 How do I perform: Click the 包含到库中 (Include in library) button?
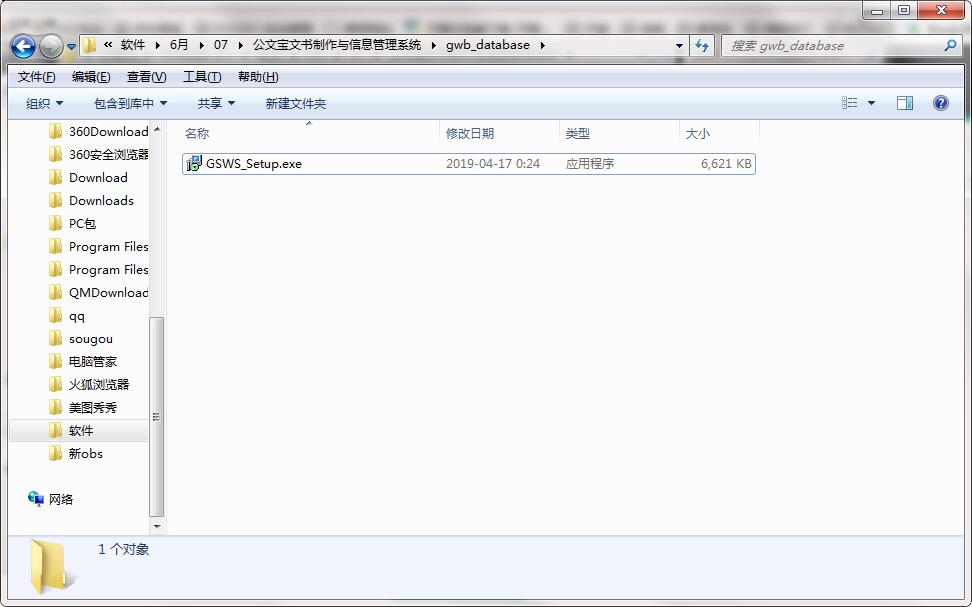click(x=127, y=102)
